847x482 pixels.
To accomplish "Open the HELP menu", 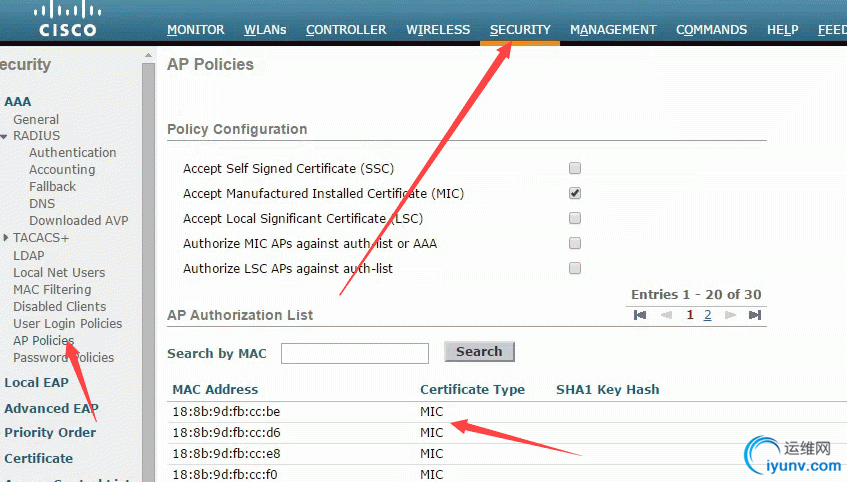I will 783,30.
